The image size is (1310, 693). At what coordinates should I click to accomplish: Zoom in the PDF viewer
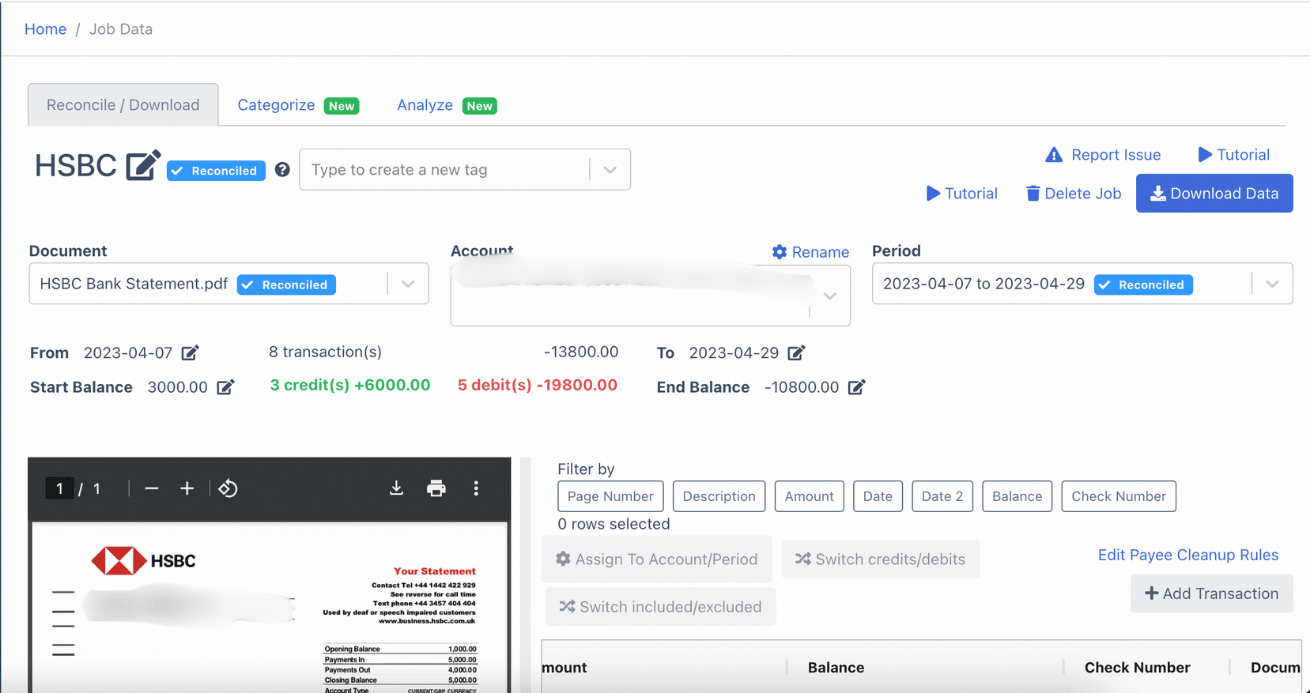coord(187,488)
